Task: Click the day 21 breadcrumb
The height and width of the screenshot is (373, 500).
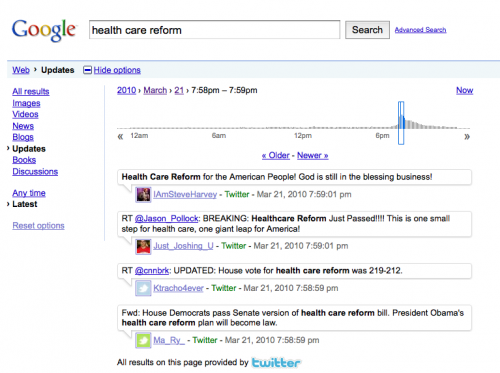Action: click(179, 90)
